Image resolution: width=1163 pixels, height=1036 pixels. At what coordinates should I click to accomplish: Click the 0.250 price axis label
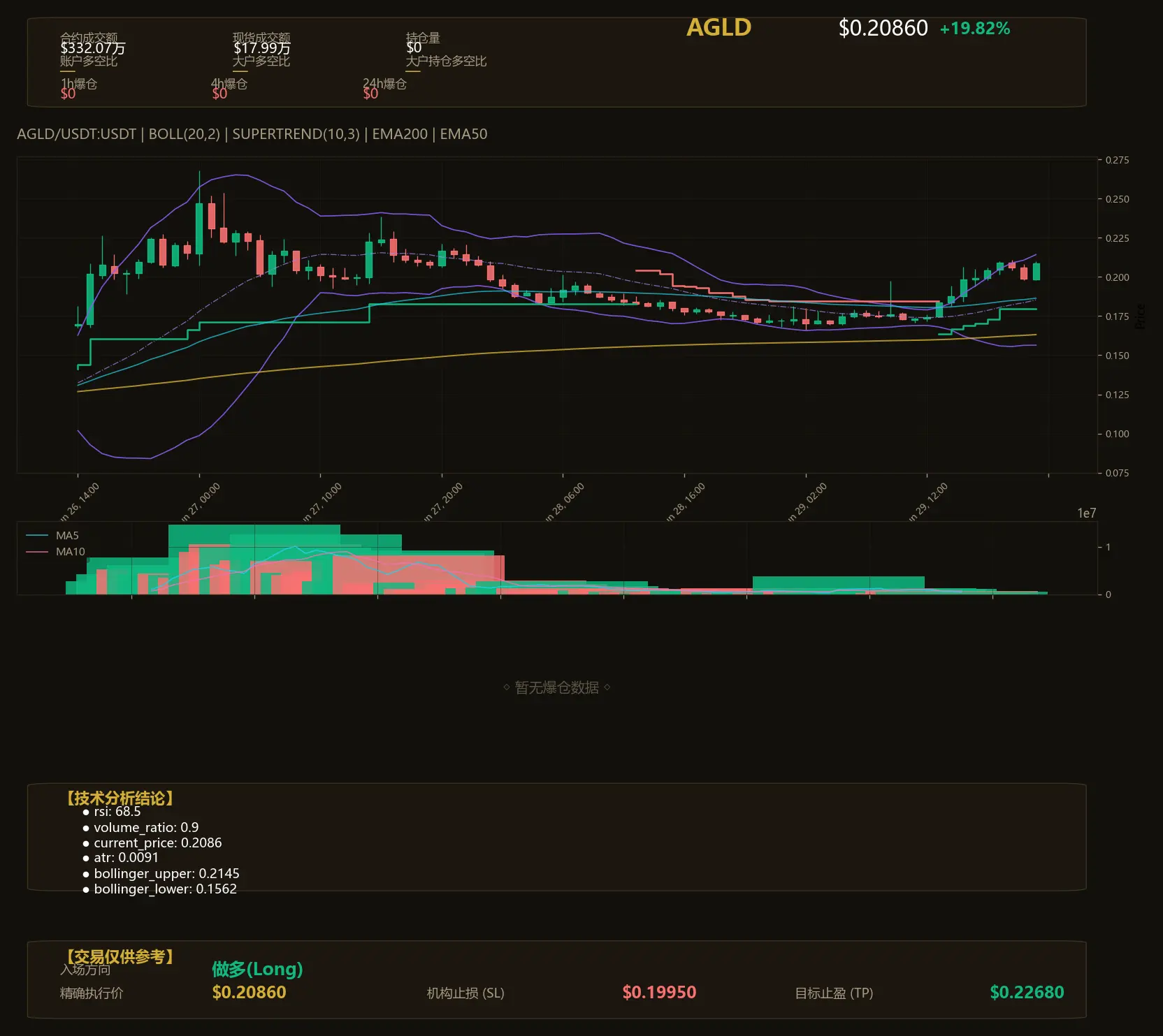point(1117,199)
